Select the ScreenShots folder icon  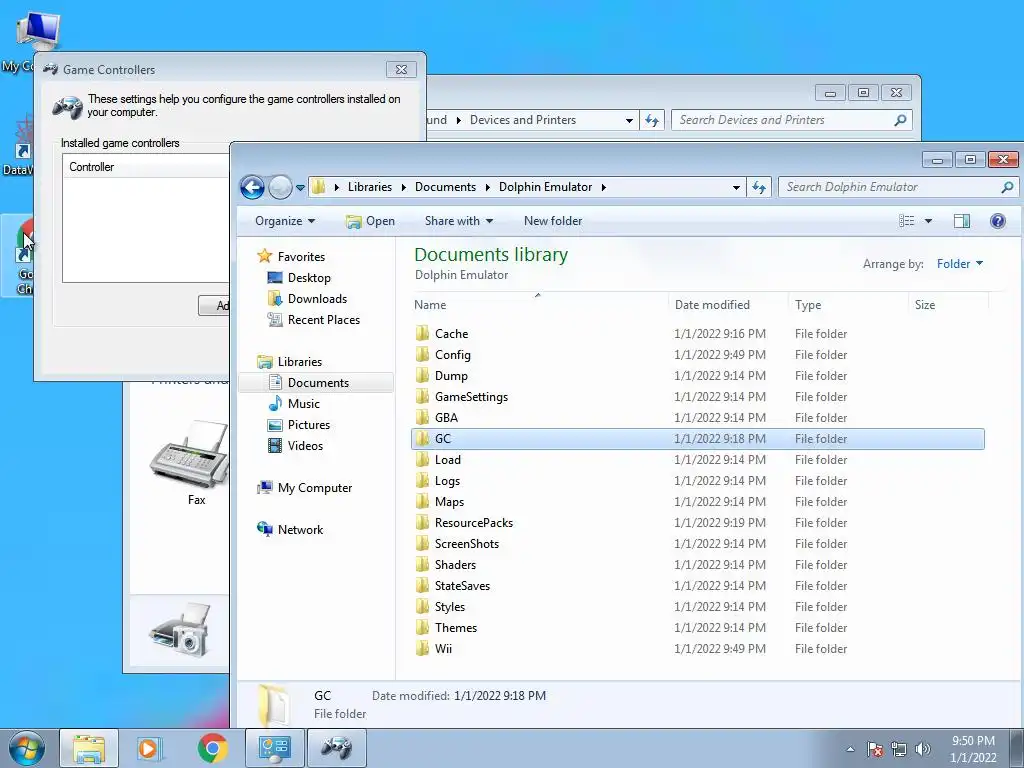point(423,543)
